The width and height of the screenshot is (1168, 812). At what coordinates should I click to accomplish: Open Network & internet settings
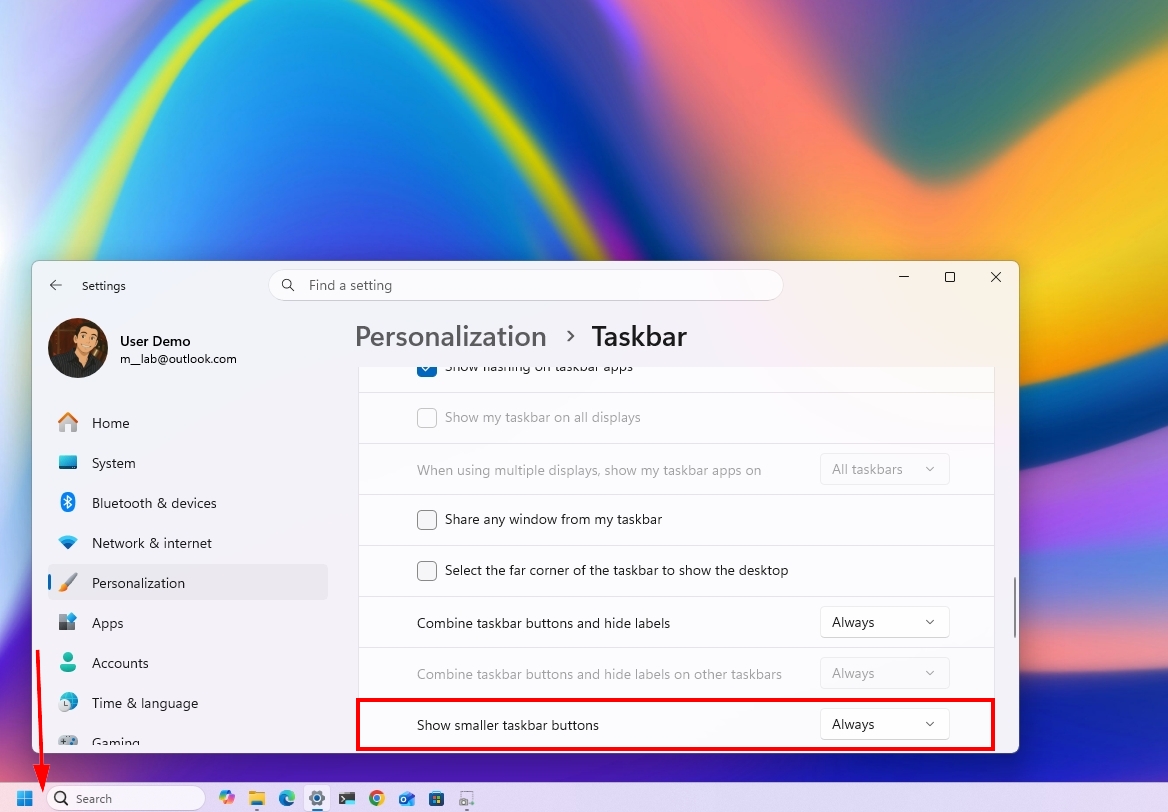click(x=188, y=543)
